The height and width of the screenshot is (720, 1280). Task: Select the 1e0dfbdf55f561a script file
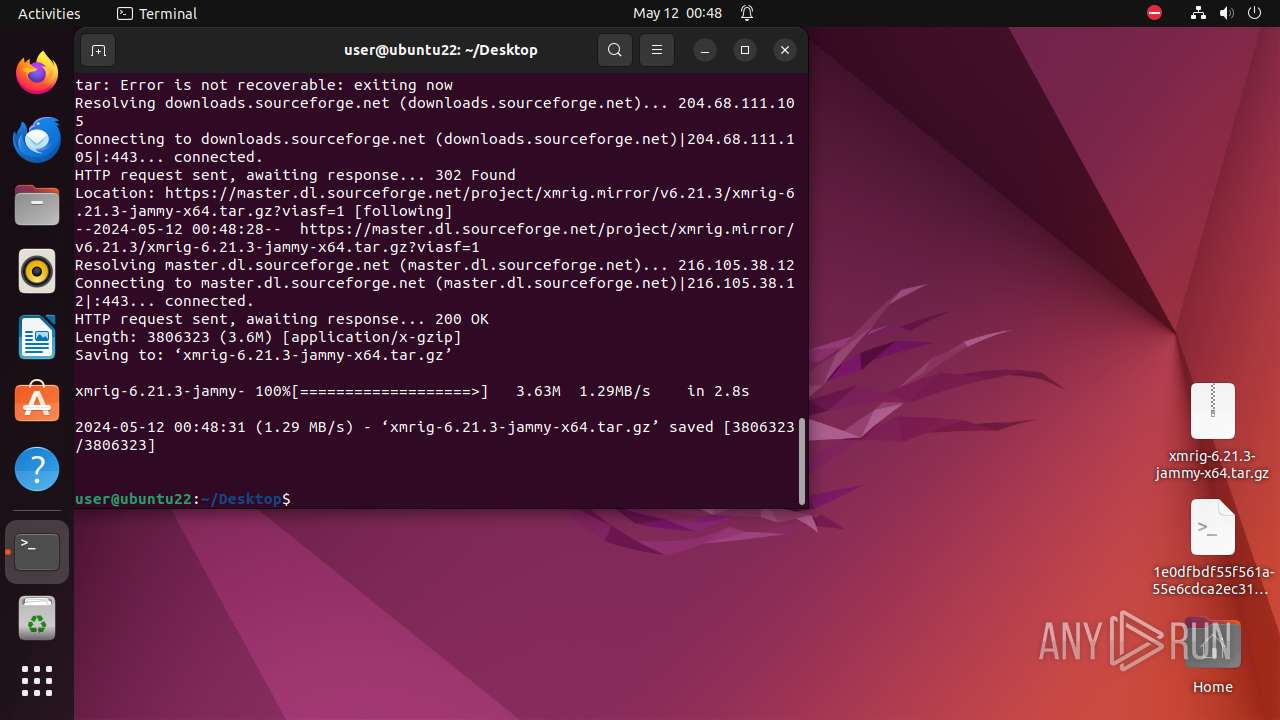(1212, 548)
